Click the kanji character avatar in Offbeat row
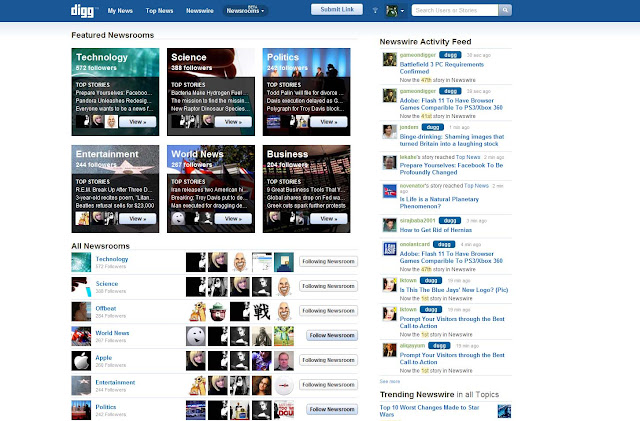Image resolution: width=640 pixels, height=421 pixels. (262, 312)
